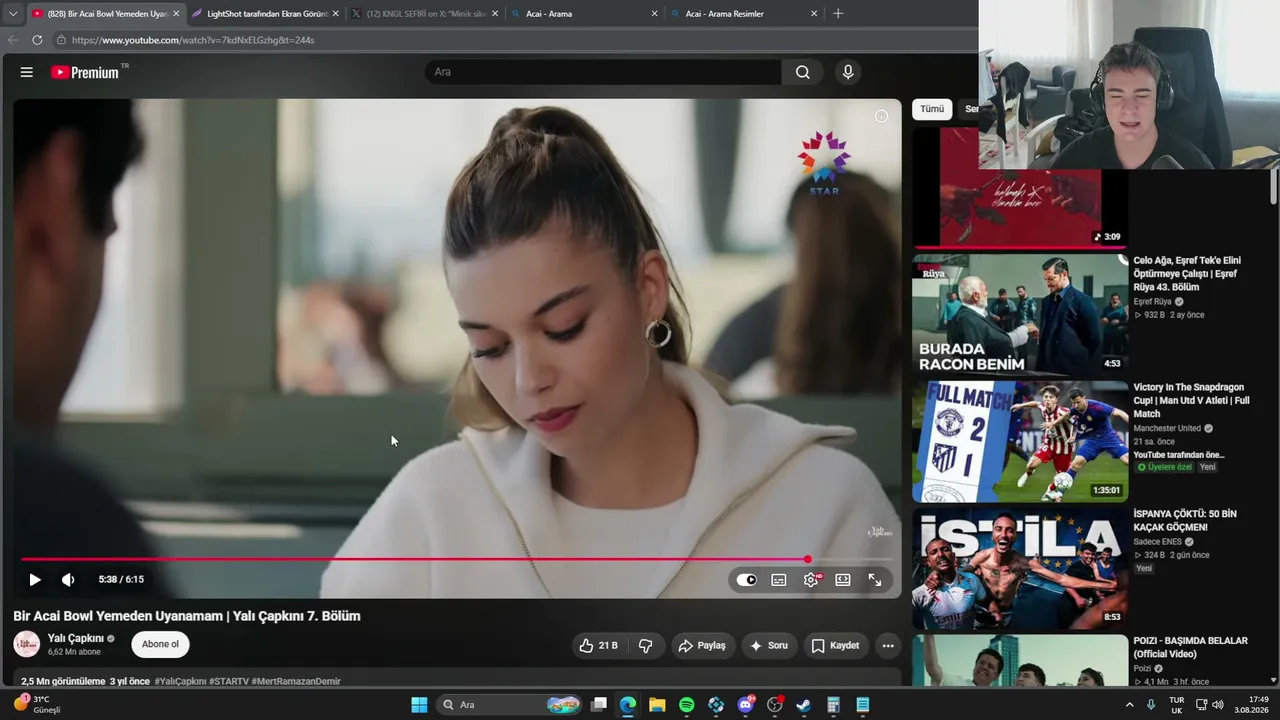Open the Eşref Rüya video thumbnail
The image size is (1280, 720).
(1020, 315)
